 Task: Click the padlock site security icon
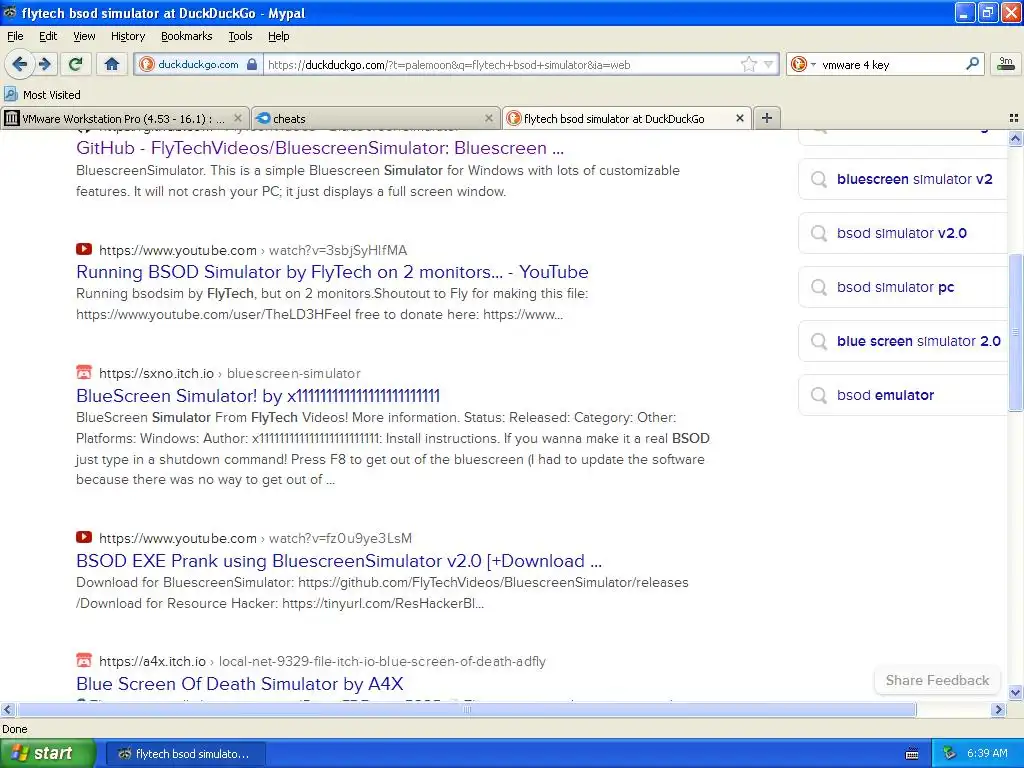[x=252, y=64]
